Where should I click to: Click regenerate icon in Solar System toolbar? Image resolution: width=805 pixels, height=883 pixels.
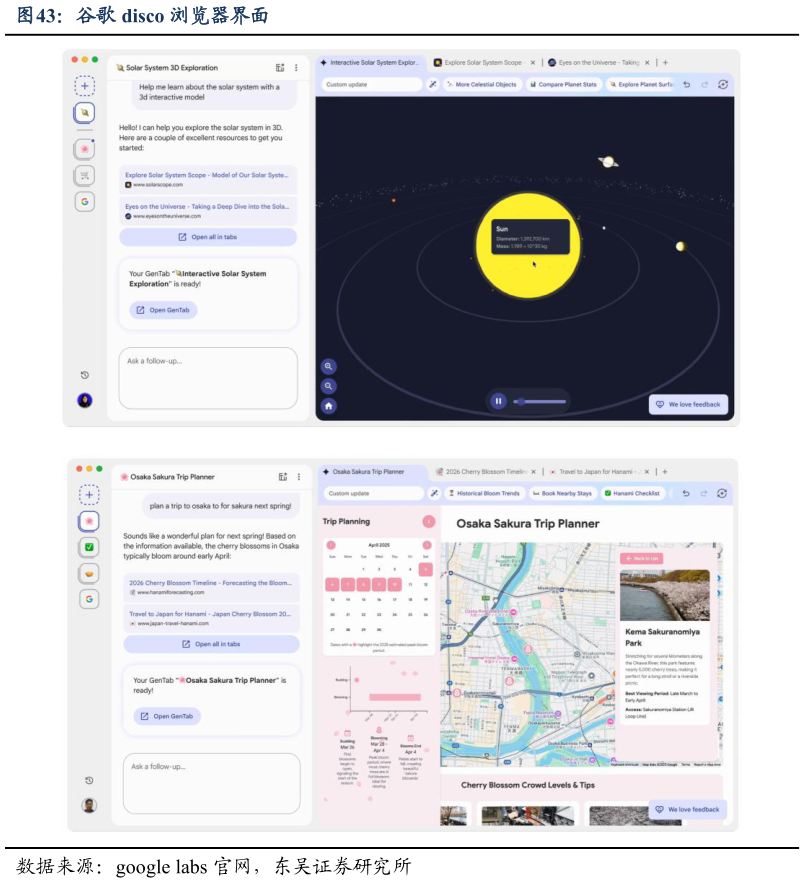click(723, 85)
